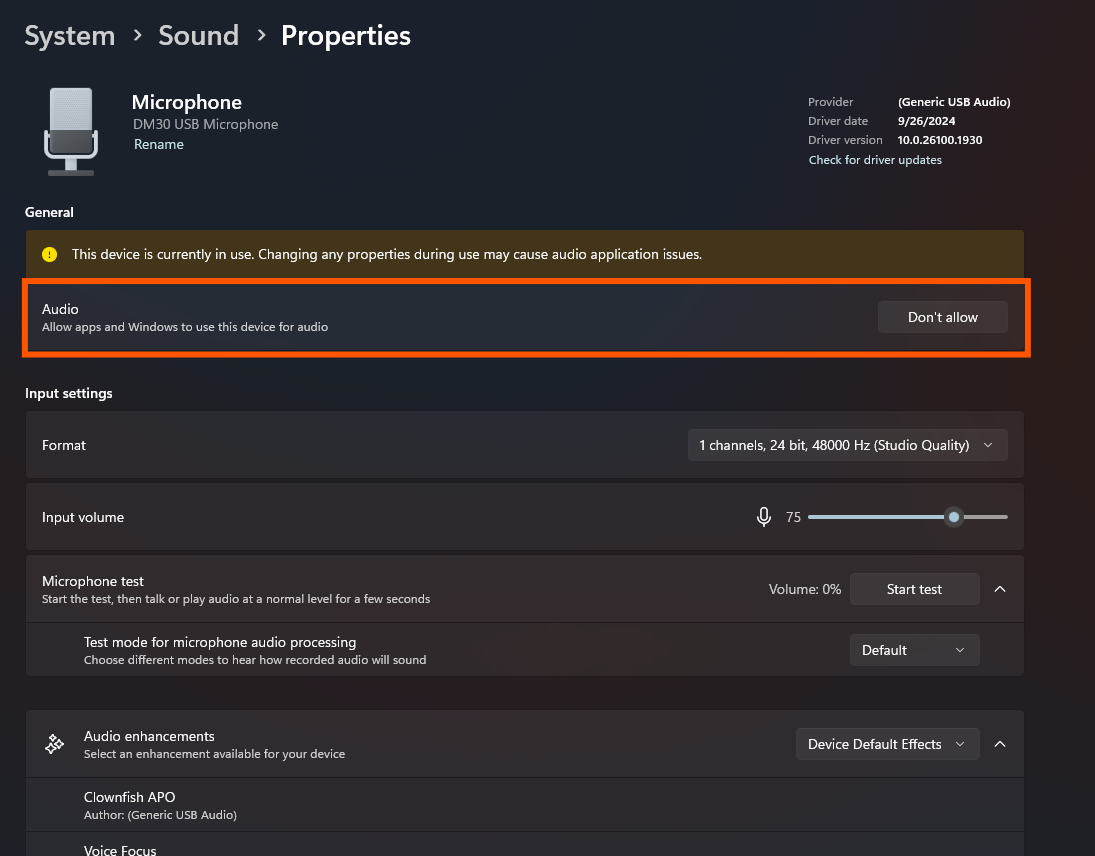Click the Voice Focus enhancement entry
Viewport: 1095px width, 856px height.
point(120,849)
